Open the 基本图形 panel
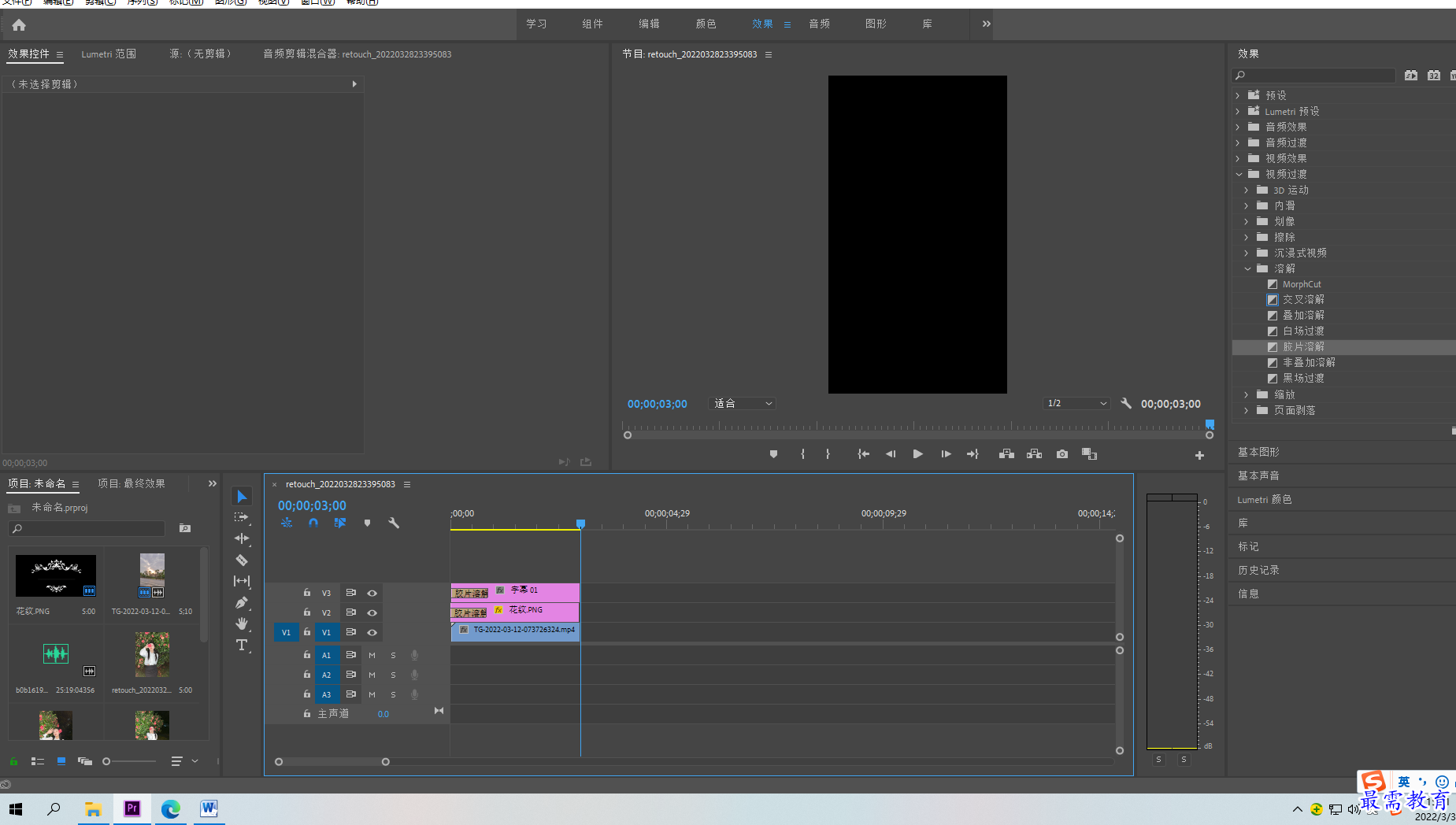The width and height of the screenshot is (1456, 825). (1258, 452)
